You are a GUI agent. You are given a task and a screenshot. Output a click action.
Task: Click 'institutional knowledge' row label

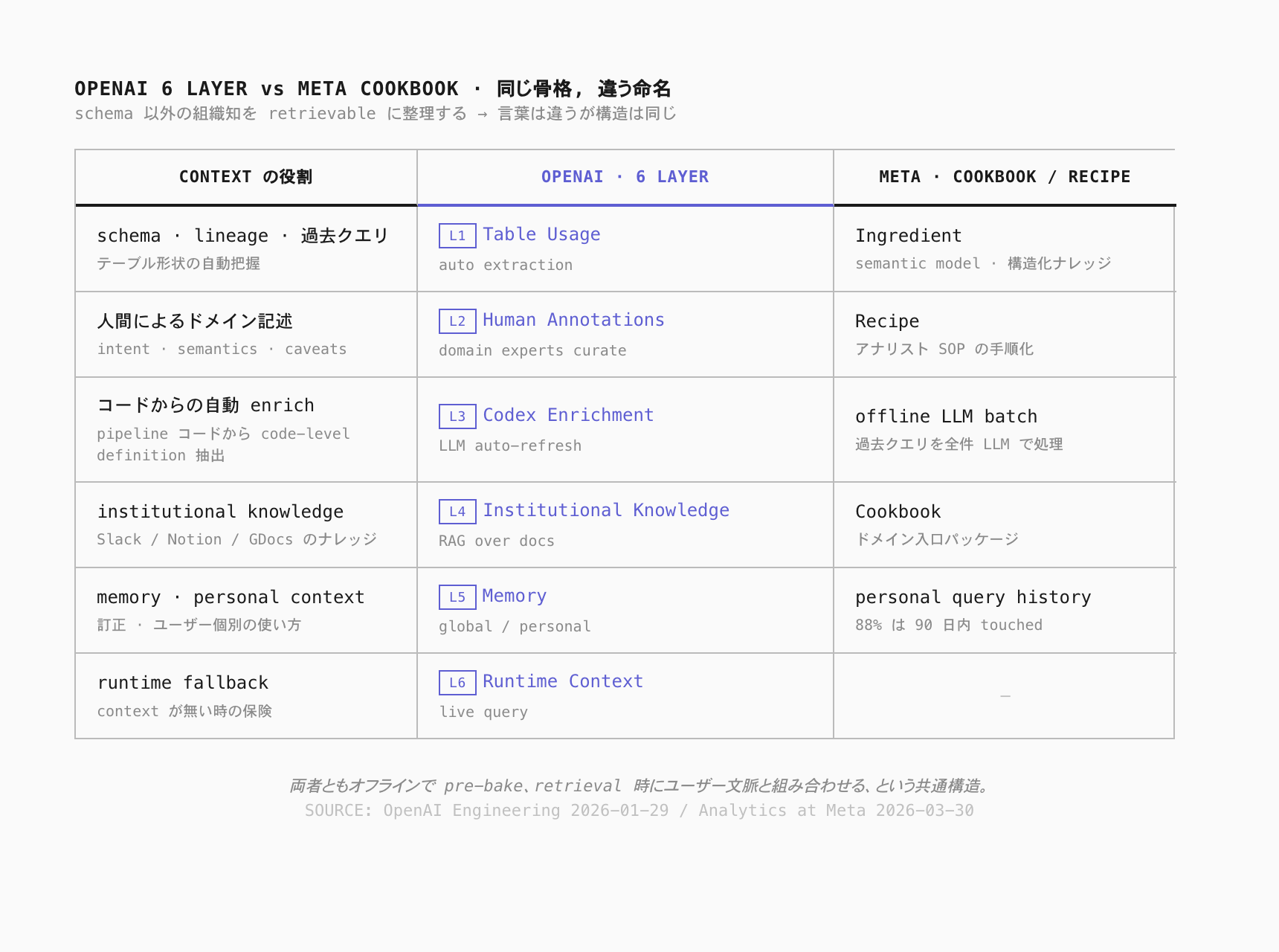[x=220, y=512]
